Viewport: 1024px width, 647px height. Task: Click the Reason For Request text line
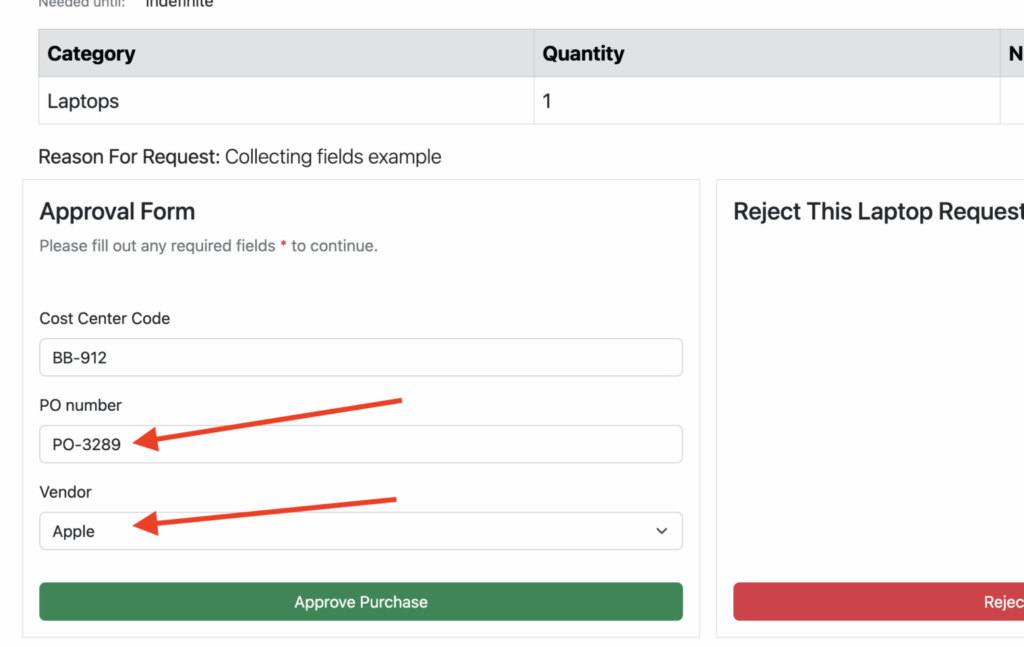pos(240,157)
